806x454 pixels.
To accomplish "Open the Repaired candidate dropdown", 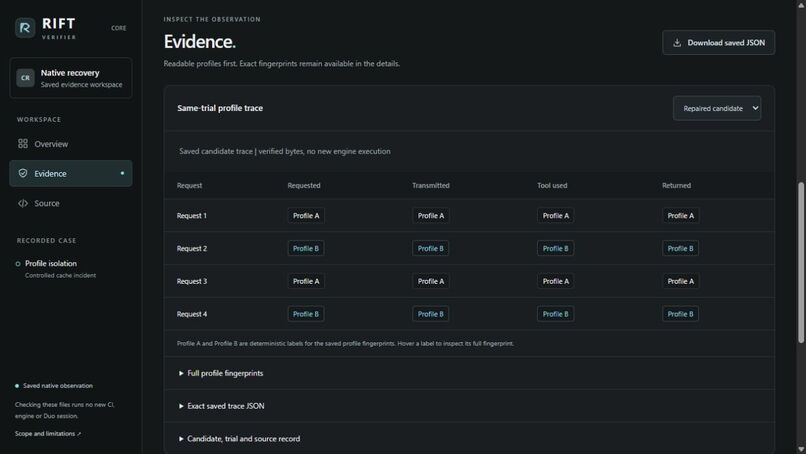I will pos(717,108).
